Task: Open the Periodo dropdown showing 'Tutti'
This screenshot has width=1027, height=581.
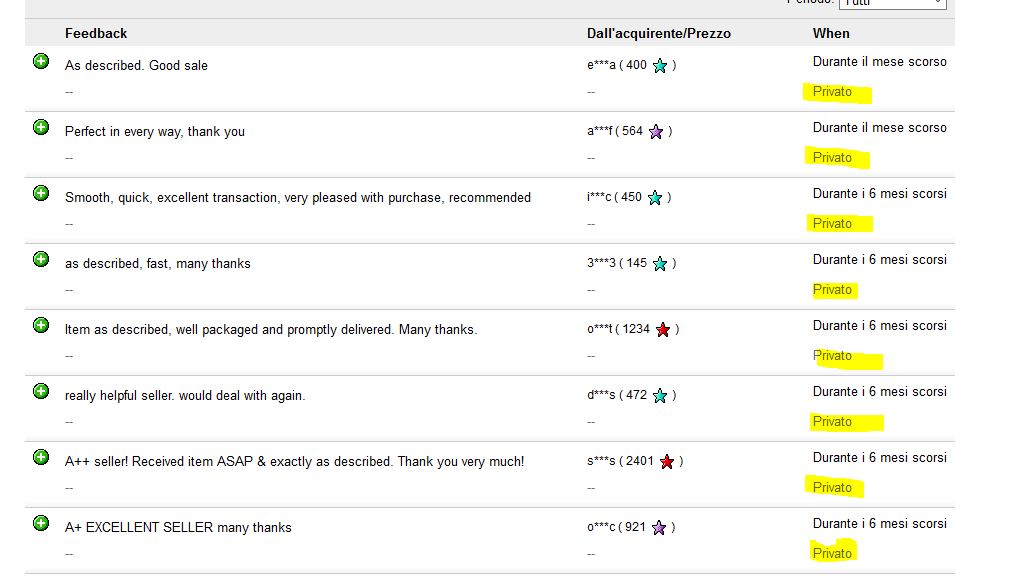Action: point(892,3)
